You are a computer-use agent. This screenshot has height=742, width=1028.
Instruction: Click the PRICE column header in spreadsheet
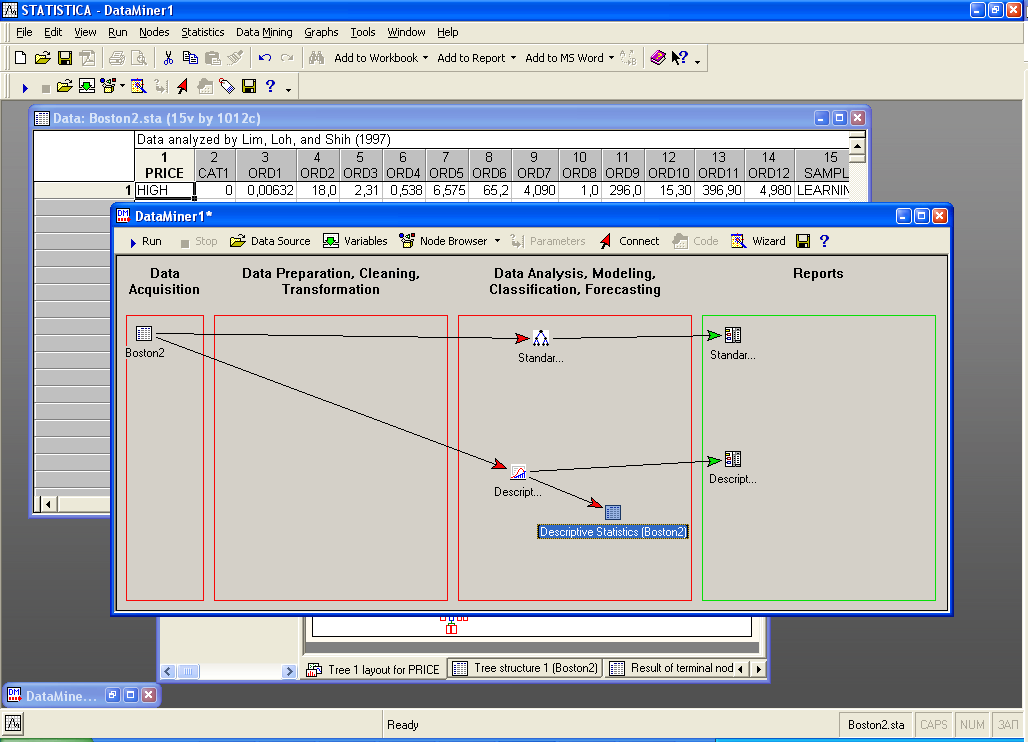pyautogui.click(x=164, y=165)
